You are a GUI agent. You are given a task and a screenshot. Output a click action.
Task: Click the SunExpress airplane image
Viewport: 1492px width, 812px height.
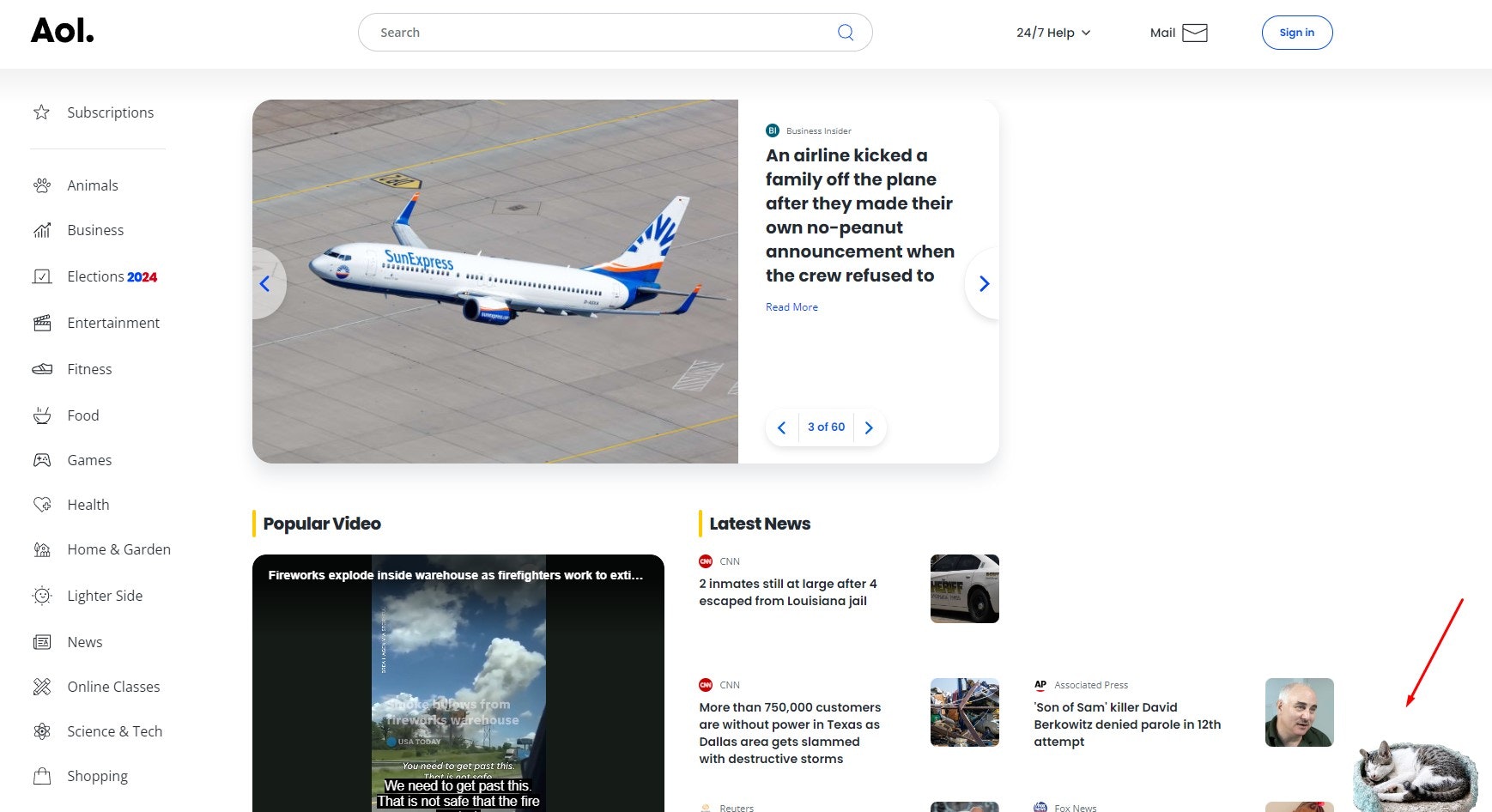click(495, 282)
